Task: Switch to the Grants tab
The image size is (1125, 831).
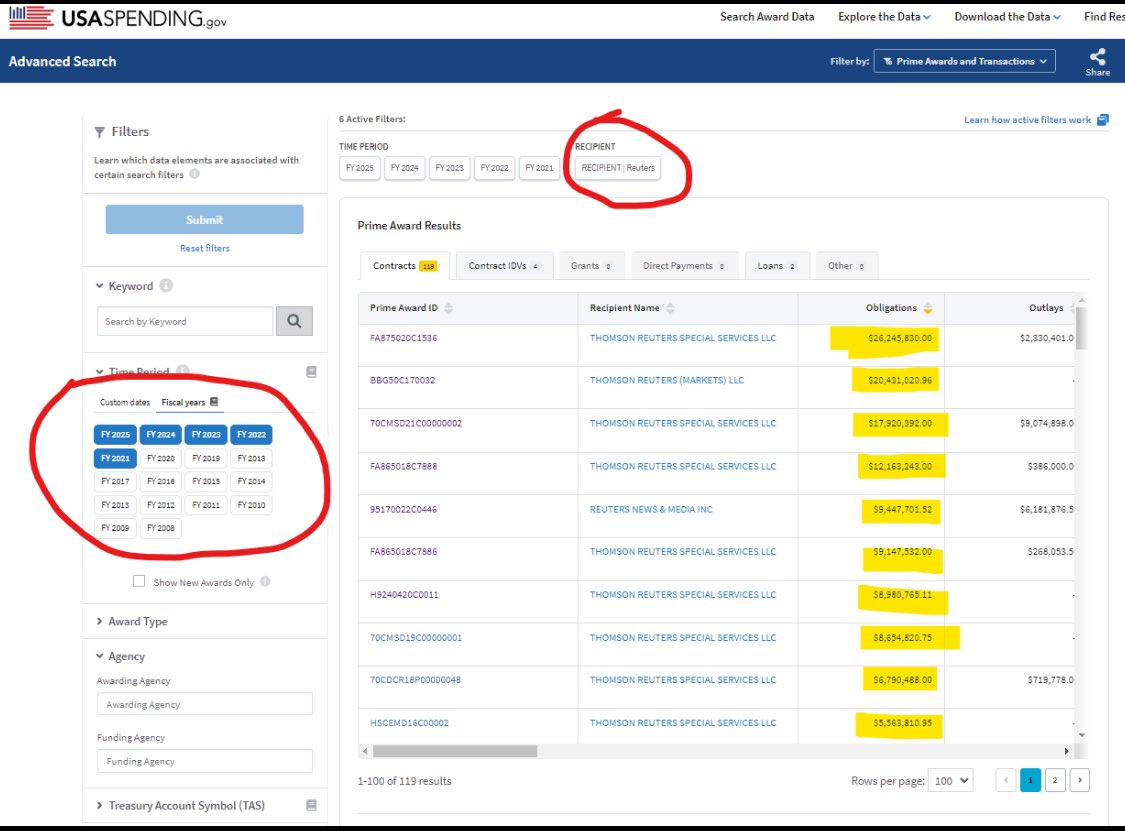Action: [591, 266]
